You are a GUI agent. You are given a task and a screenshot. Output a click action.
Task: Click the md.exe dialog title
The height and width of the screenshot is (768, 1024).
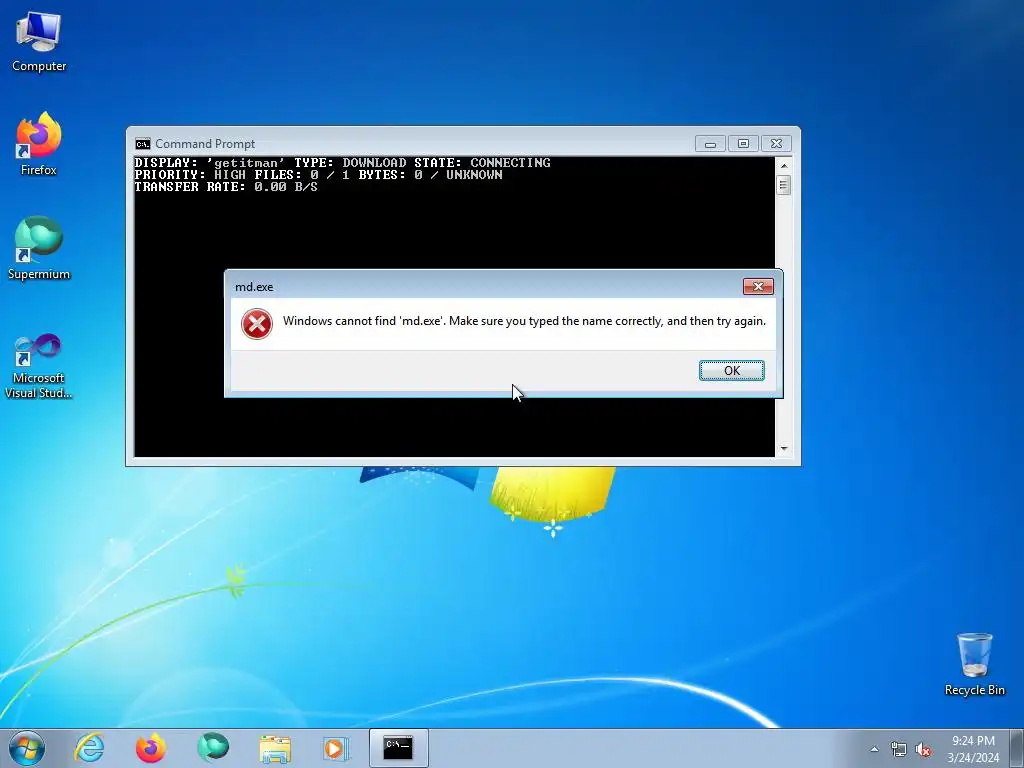[x=254, y=287]
